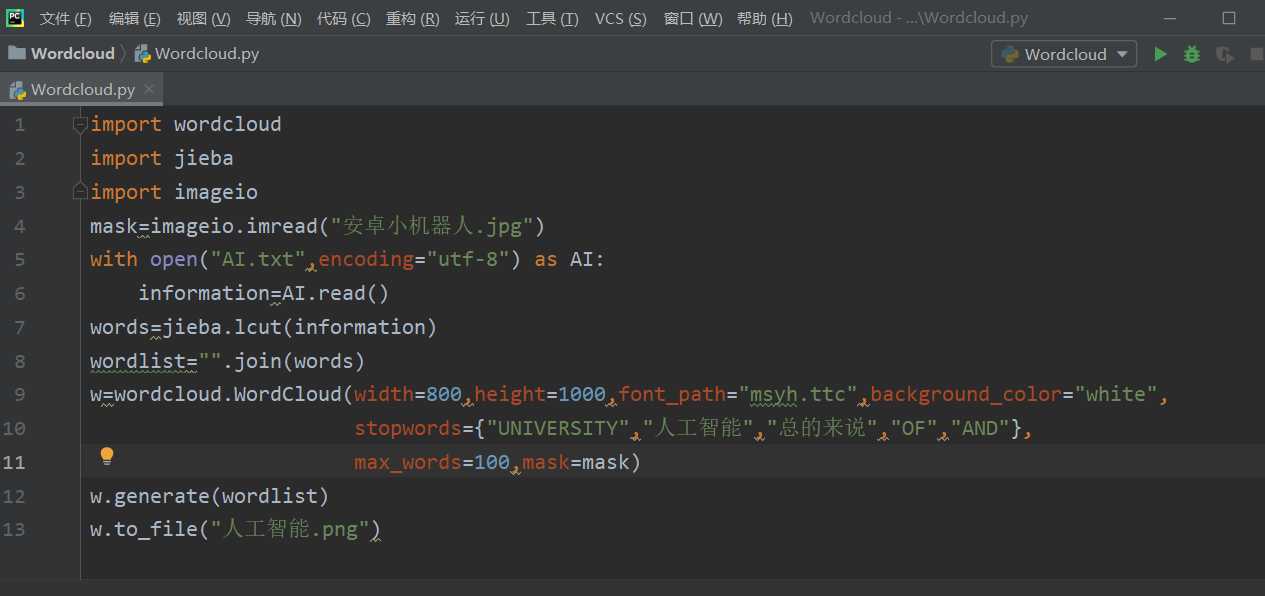The height and width of the screenshot is (596, 1265).
Task: Click the yellow lightbulb intention icon
Action: point(107,457)
